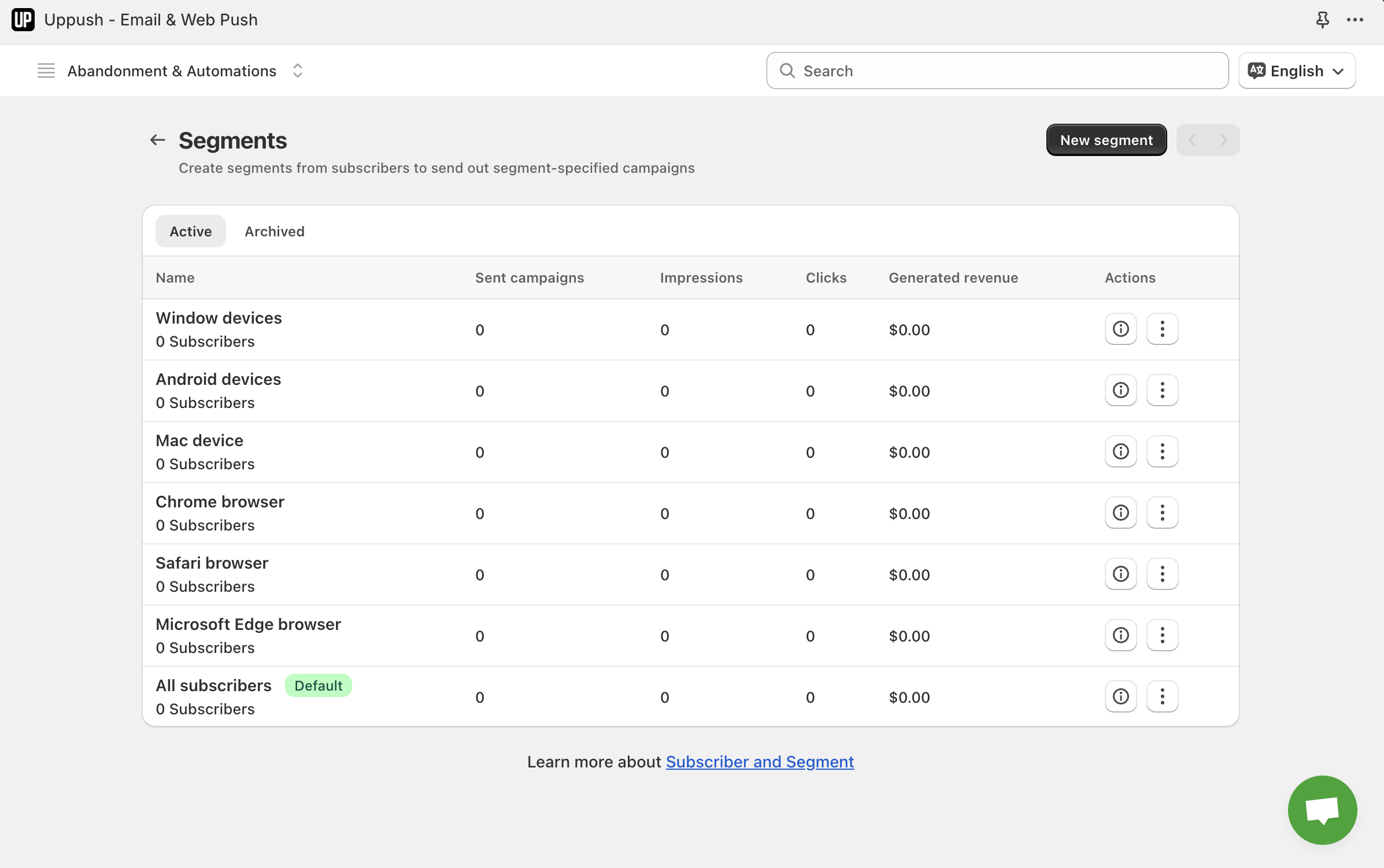Click the info icon for All subscribers
Screen dimensions: 1384x868
pos(1120,697)
